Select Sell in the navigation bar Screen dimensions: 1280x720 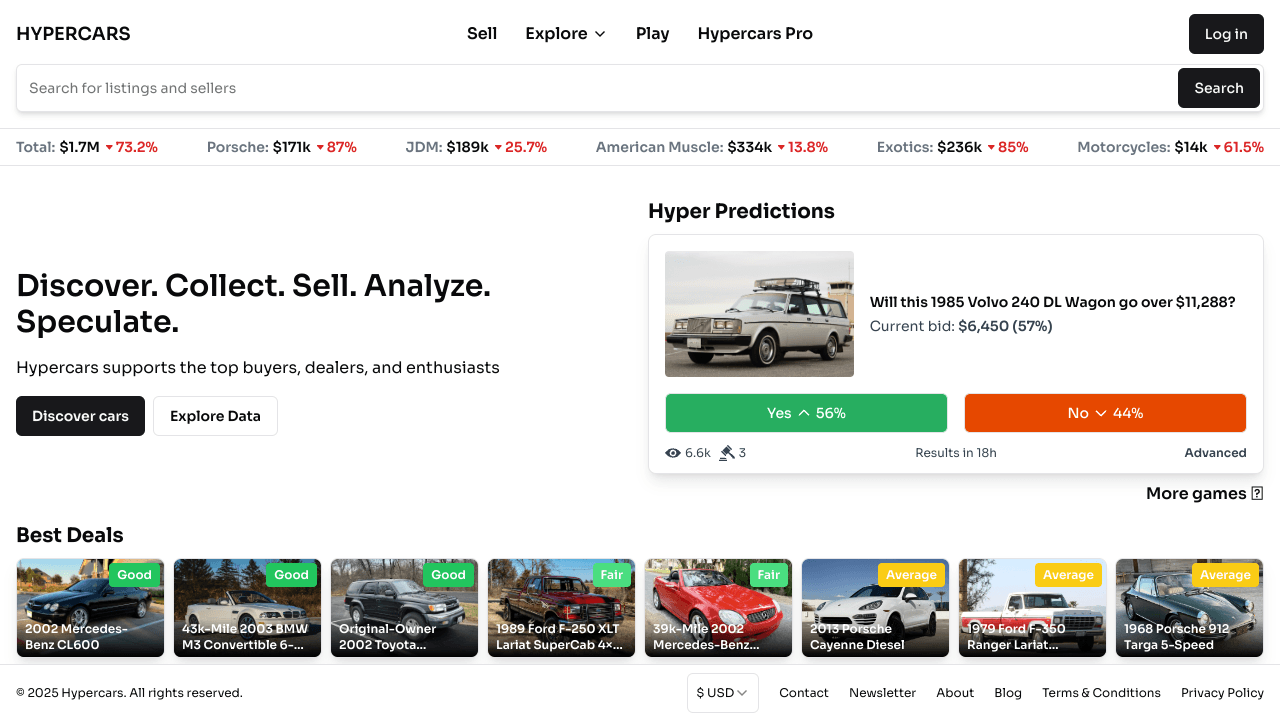(481, 33)
